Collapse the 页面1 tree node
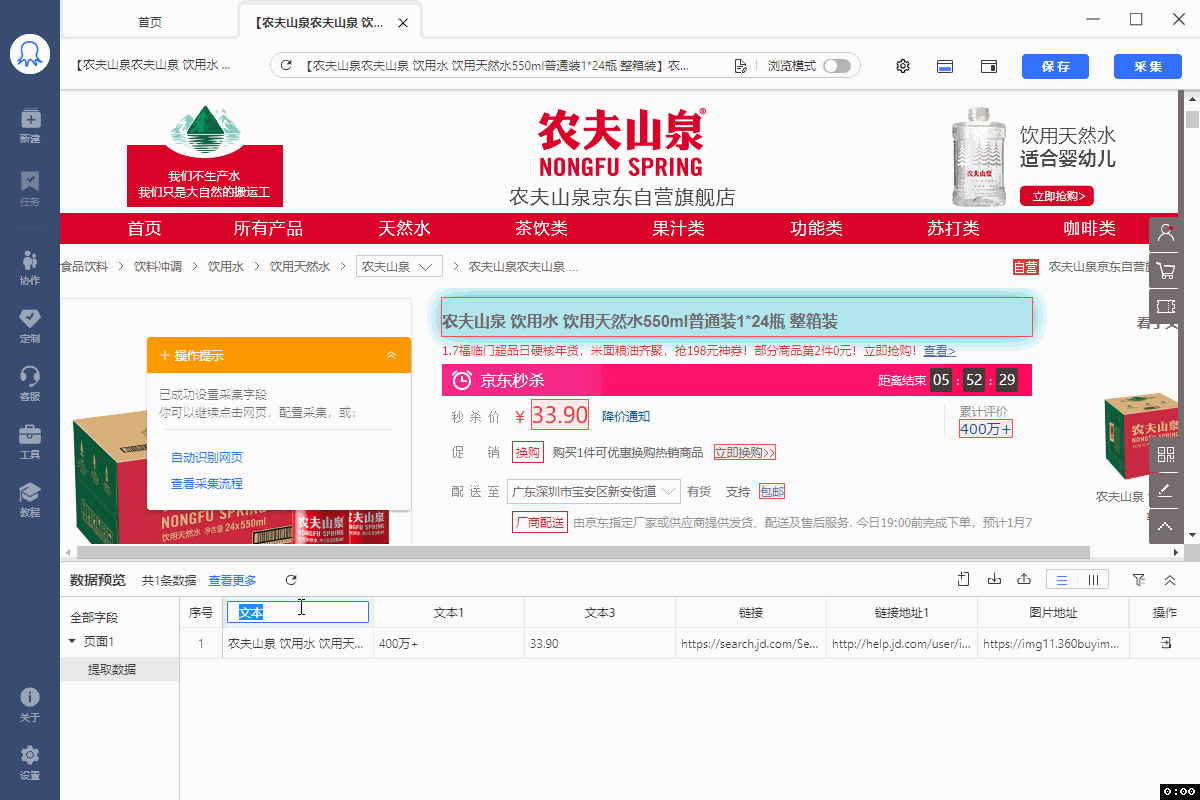The image size is (1200, 800). pos(72,641)
